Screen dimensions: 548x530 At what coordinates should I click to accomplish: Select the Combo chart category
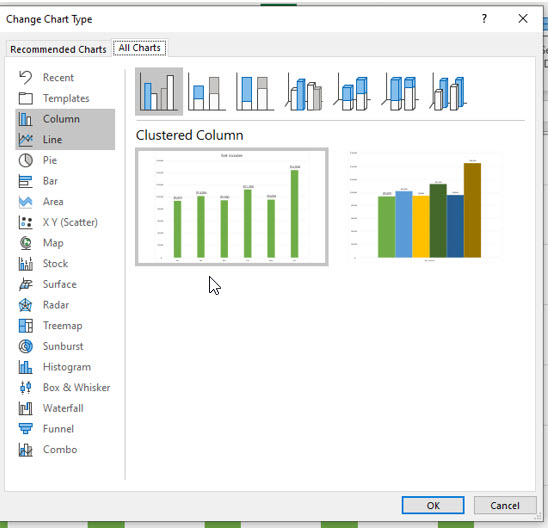[x=65, y=449]
